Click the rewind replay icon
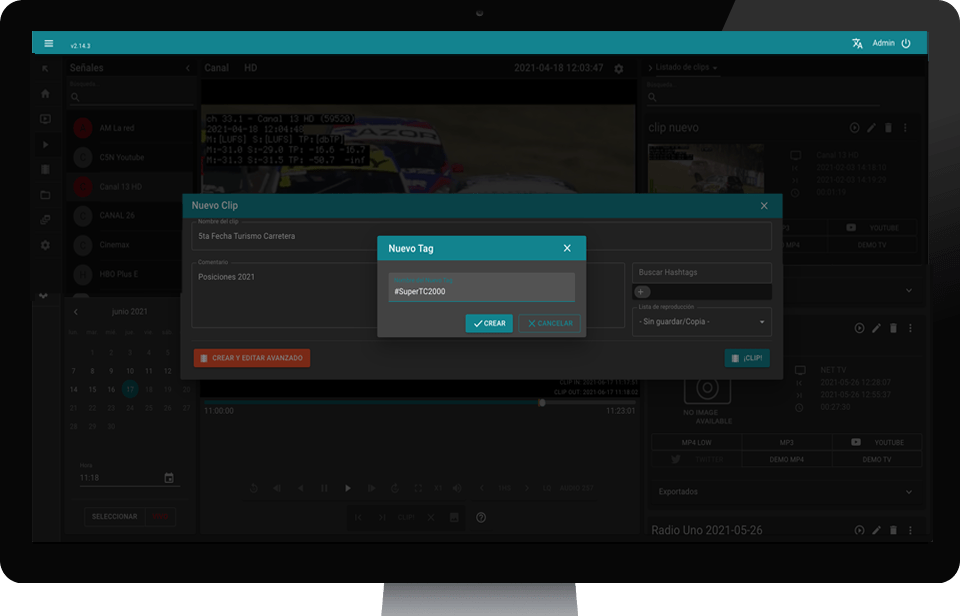 tap(254, 488)
